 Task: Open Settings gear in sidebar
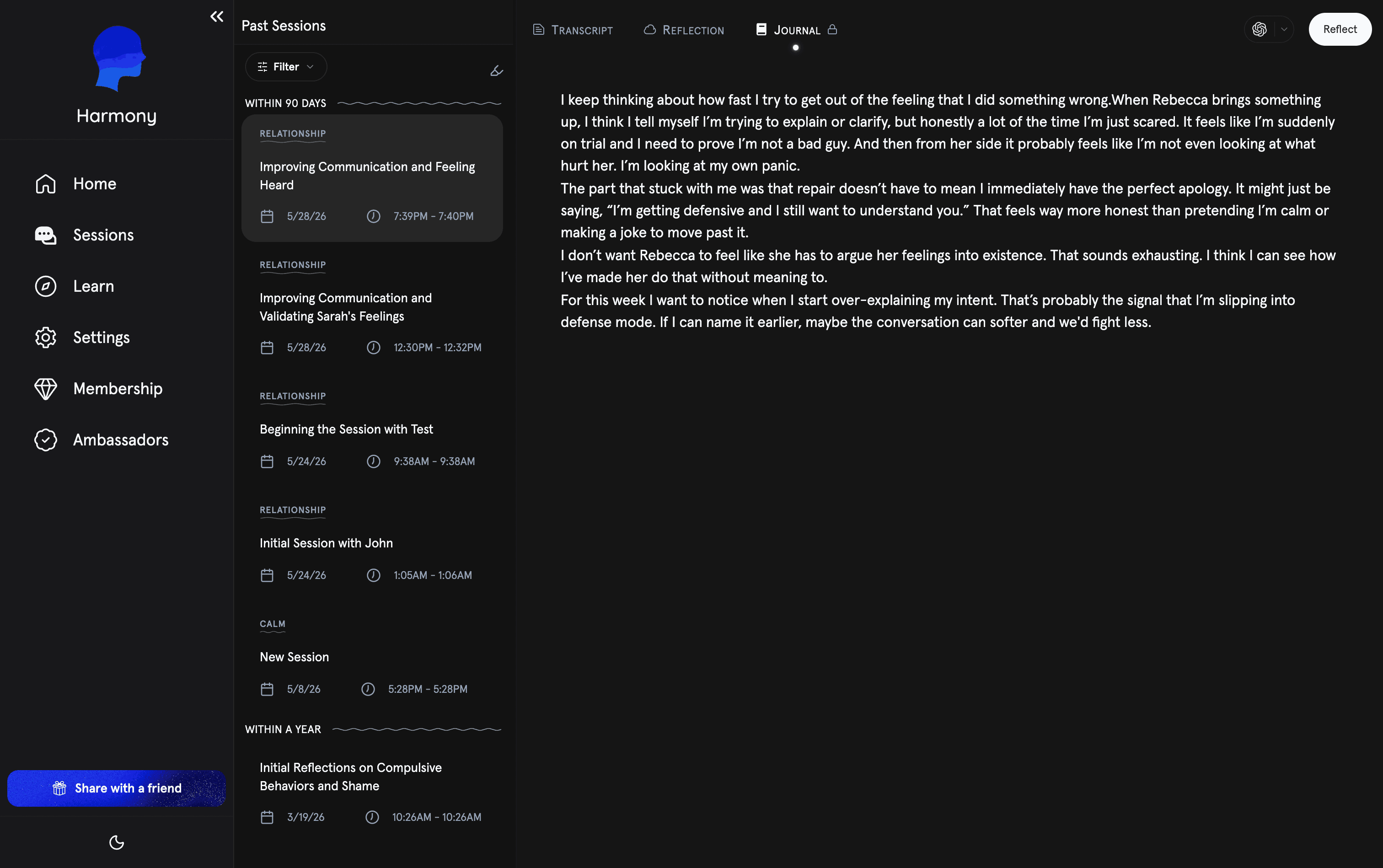coord(45,337)
